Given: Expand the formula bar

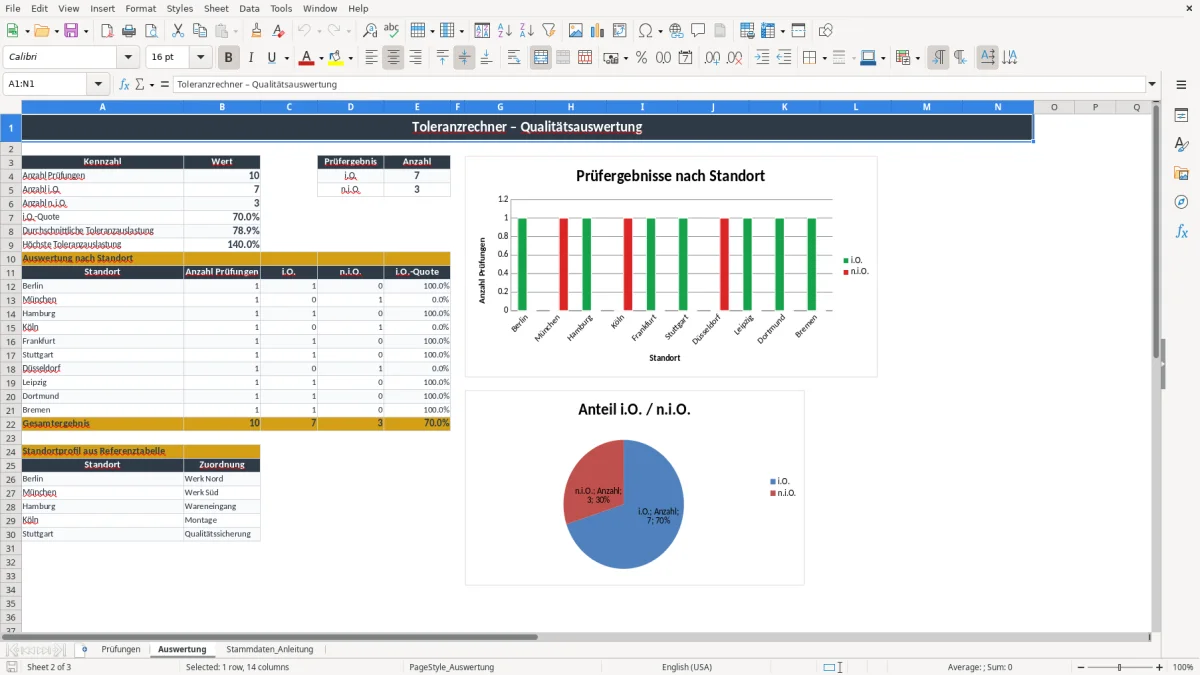Looking at the screenshot, I should coord(1153,85).
